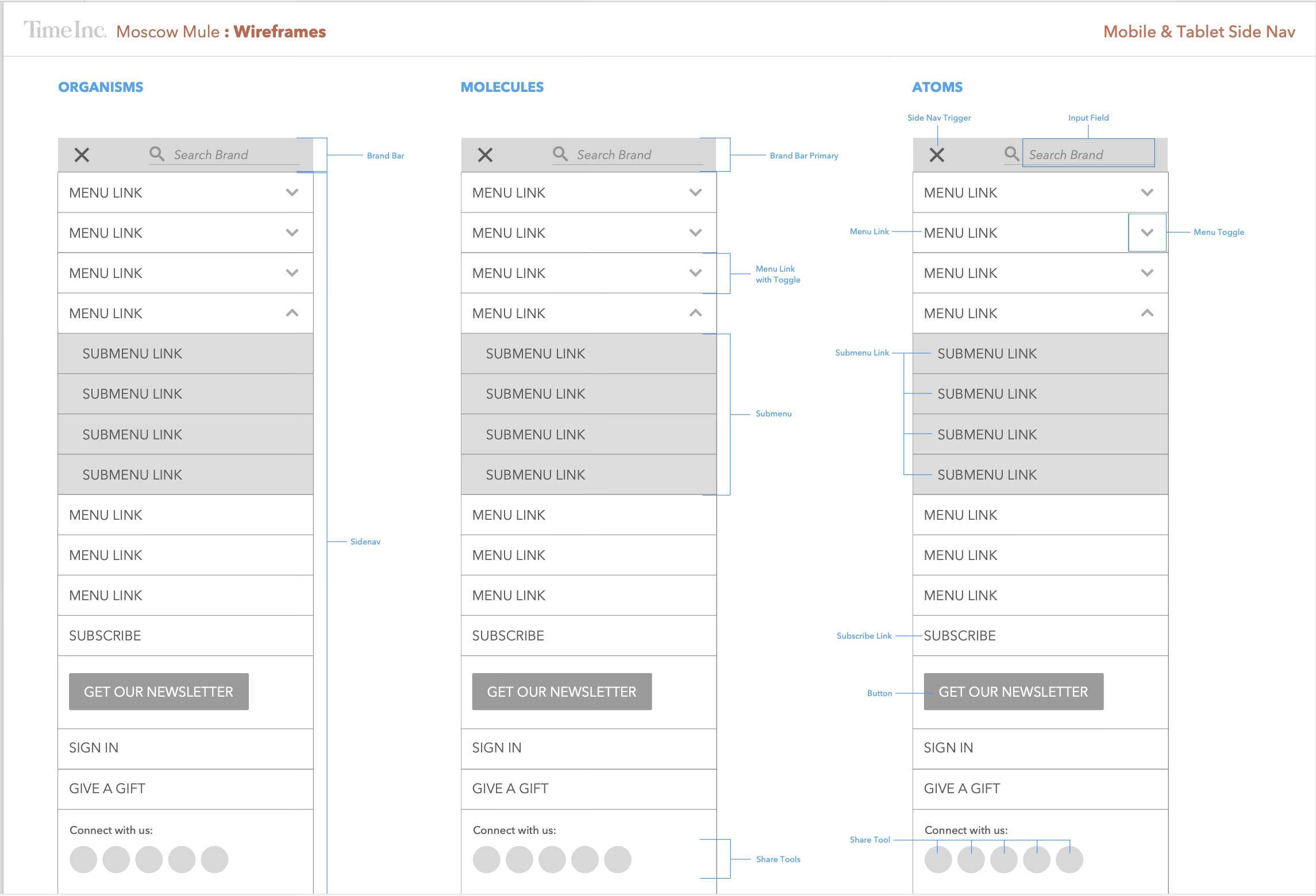Click the X close icon in Organisms nav
This screenshot has height=896, width=1316.
point(82,155)
